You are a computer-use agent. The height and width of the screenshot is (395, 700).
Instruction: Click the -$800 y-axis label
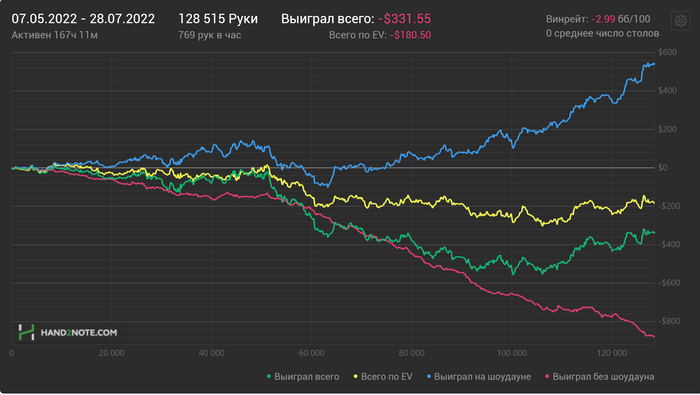coord(668,321)
